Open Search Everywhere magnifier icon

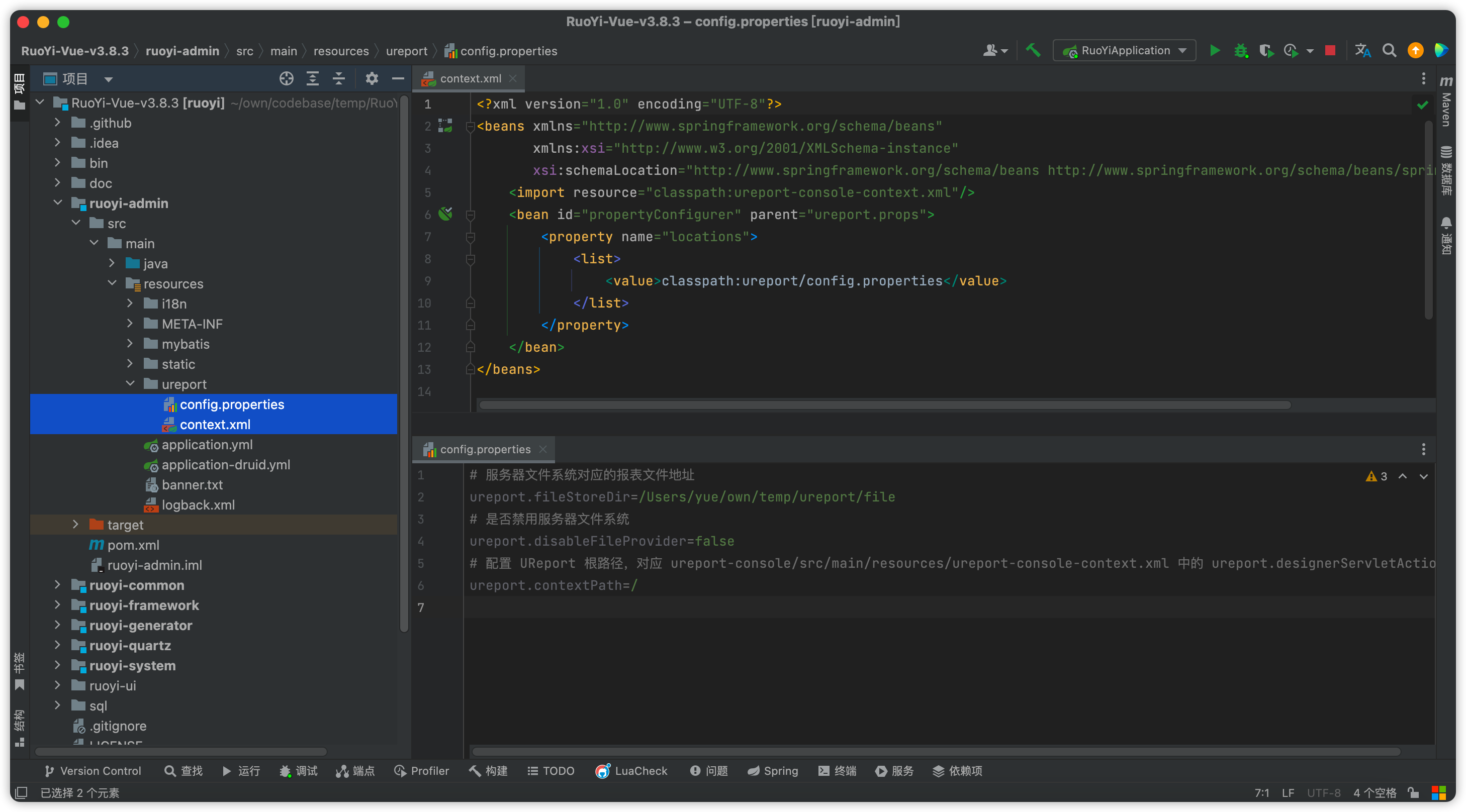(1389, 51)
